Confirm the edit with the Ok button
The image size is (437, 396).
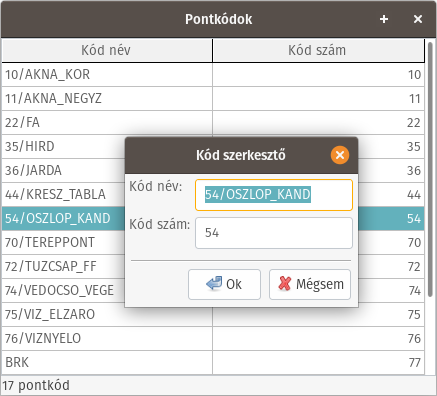pos(224,284)
